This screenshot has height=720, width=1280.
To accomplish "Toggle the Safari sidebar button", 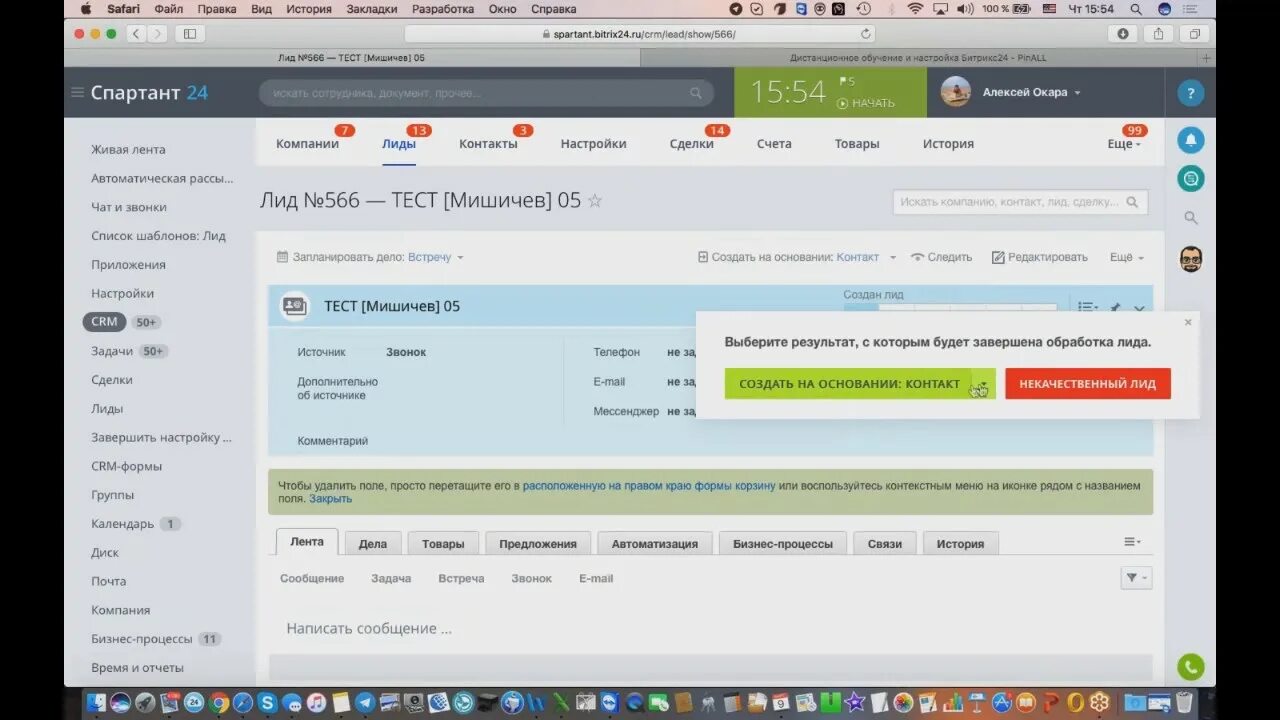I will (x=190, y=34).
